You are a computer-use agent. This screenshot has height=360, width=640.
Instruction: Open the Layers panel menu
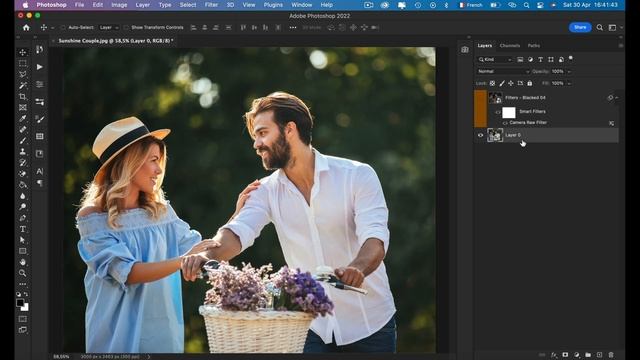click(620, 46)
